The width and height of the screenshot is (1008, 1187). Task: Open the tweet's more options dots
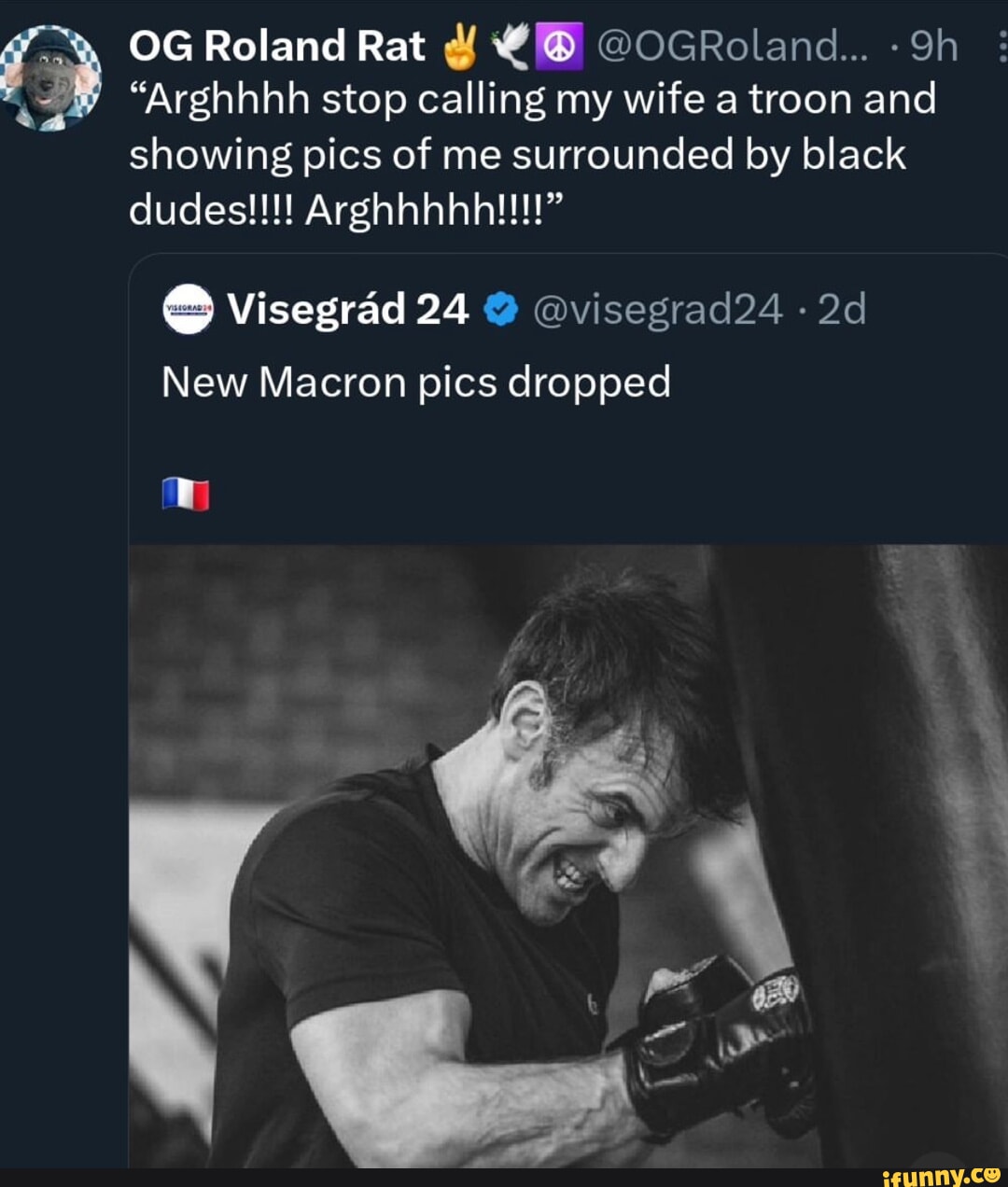coord(1001,46)
